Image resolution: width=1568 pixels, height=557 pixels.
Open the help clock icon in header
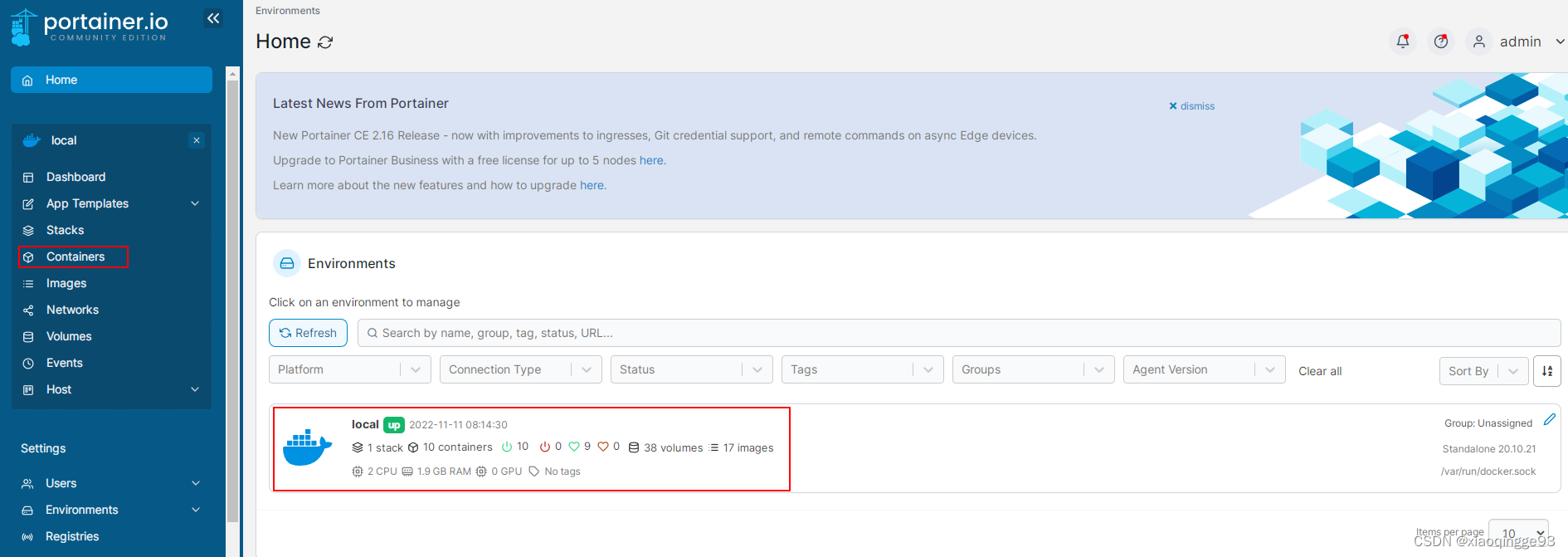point(1441,42)
